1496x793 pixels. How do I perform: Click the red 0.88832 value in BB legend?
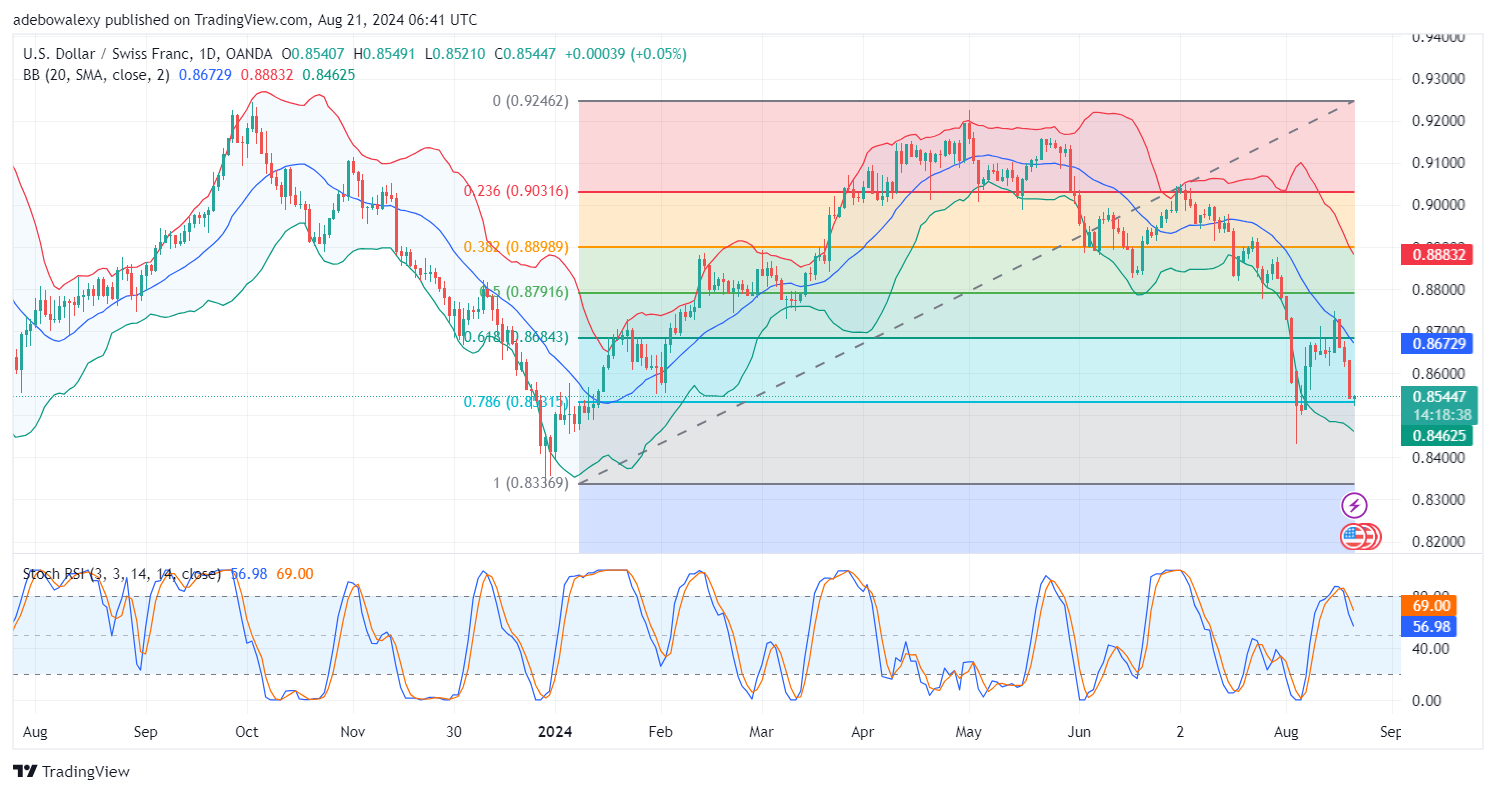tap(268, 75)
